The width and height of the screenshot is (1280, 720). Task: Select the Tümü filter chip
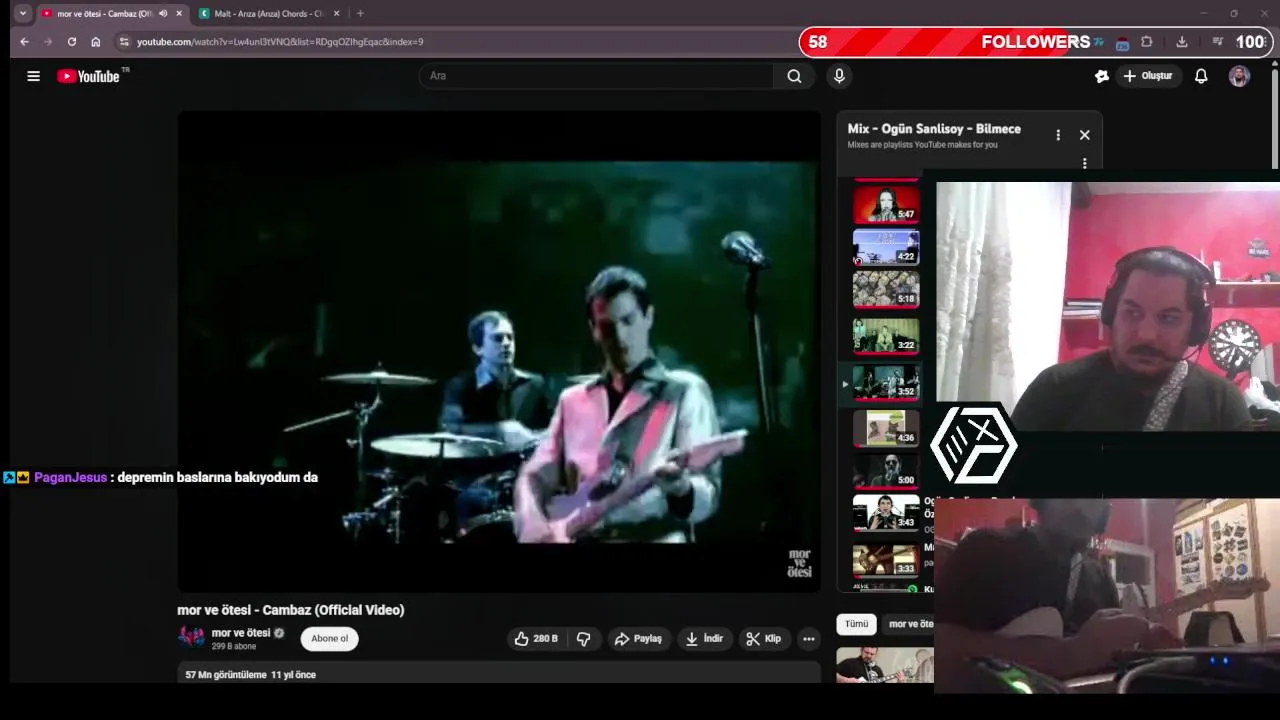(857, 624)
